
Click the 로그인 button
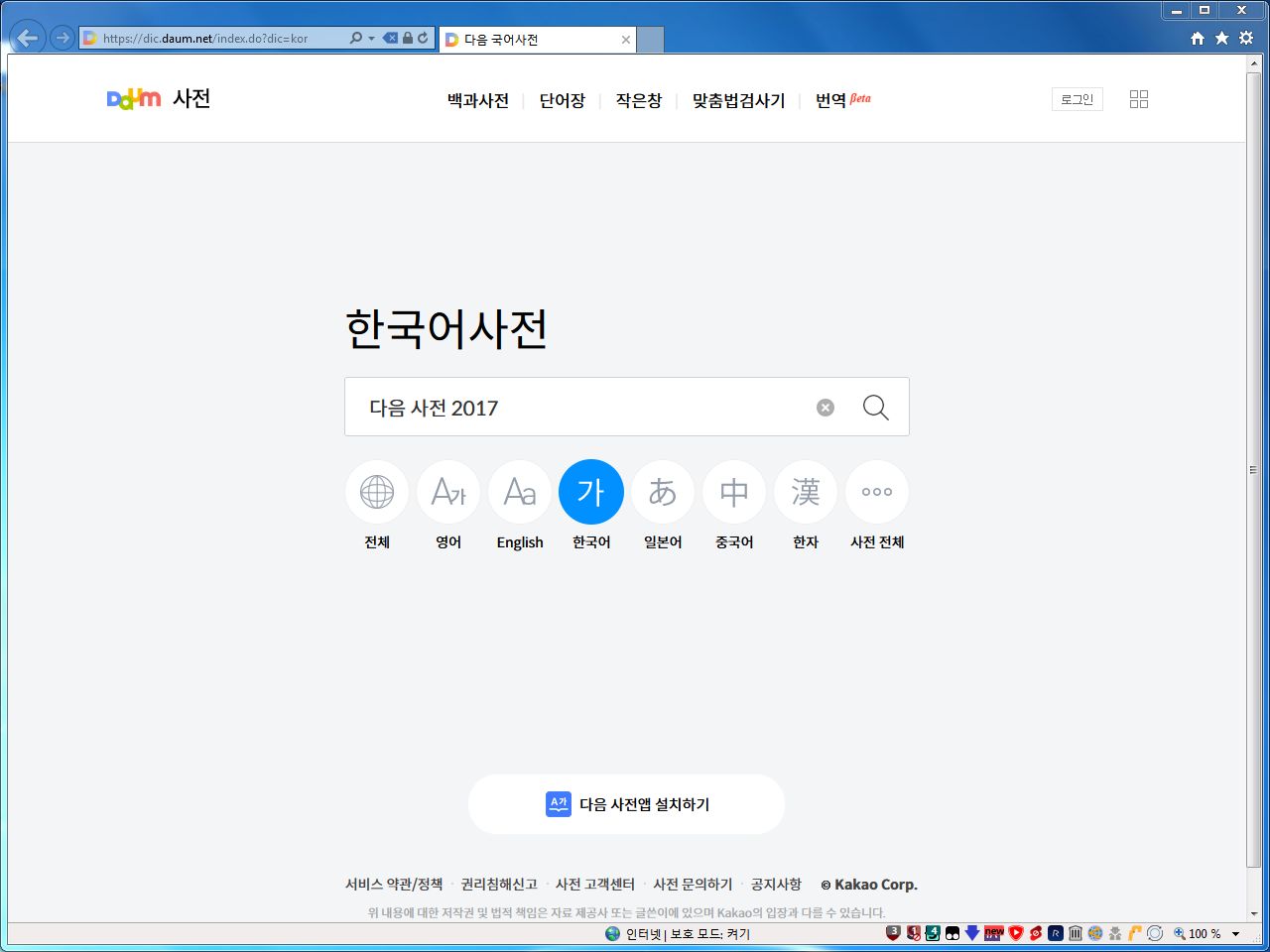pyautogui.click(x=1078, y=99)
